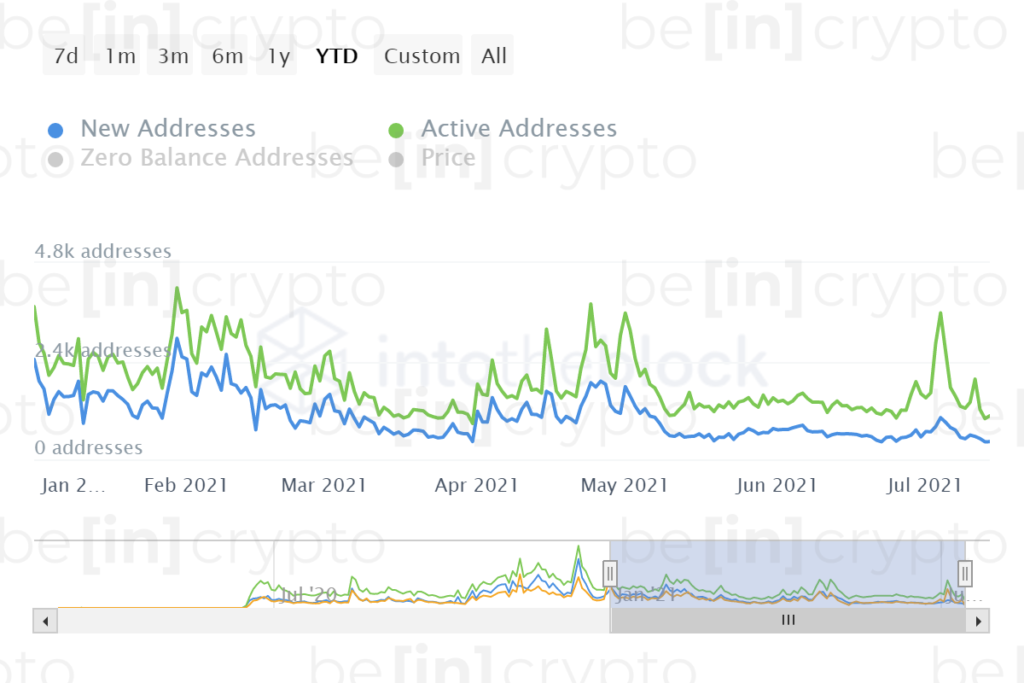
Task: Select the 7d time range
Action: click(x=65, y=56)
